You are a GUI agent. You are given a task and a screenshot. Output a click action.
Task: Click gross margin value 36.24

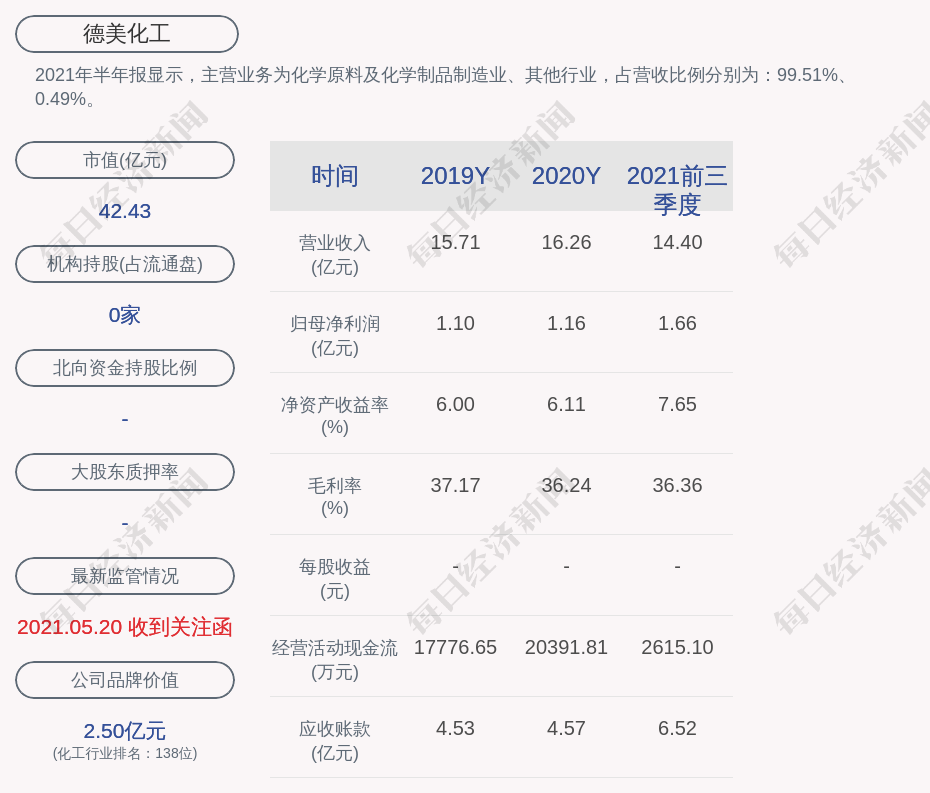point(566,485)
